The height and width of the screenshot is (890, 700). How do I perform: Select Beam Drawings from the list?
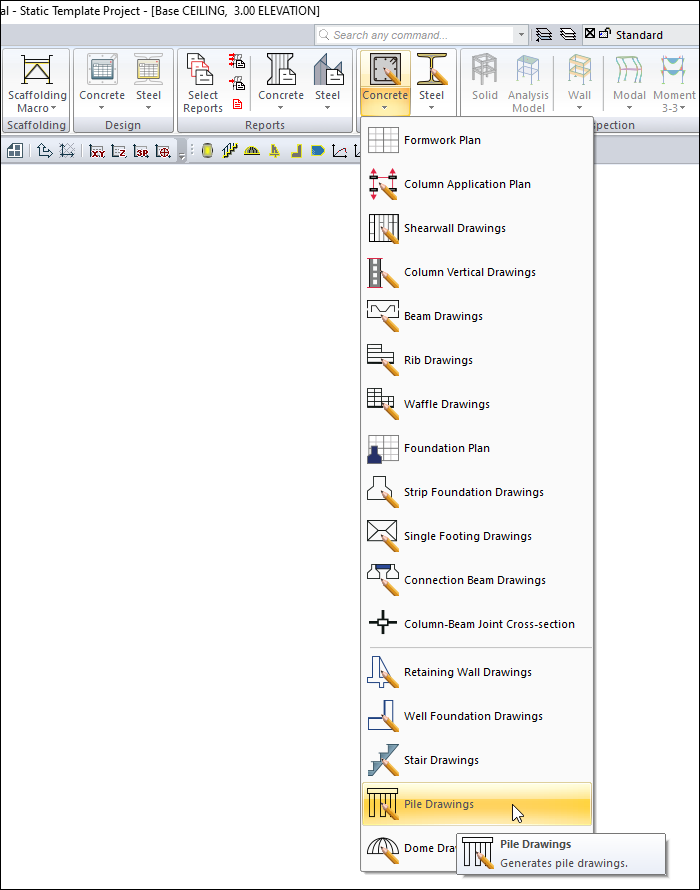(x=476, y=316)
